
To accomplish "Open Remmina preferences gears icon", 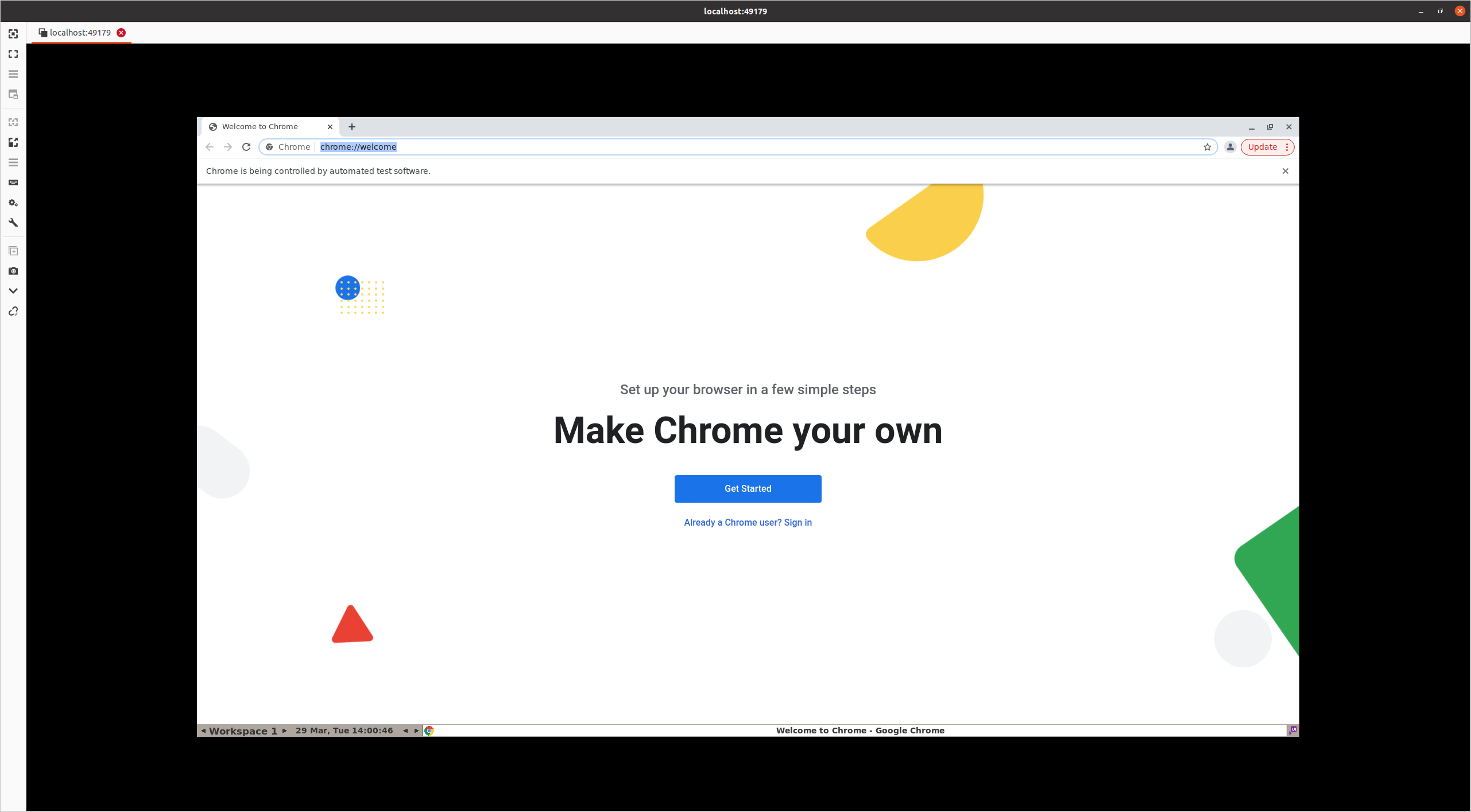I will point(13,203).
